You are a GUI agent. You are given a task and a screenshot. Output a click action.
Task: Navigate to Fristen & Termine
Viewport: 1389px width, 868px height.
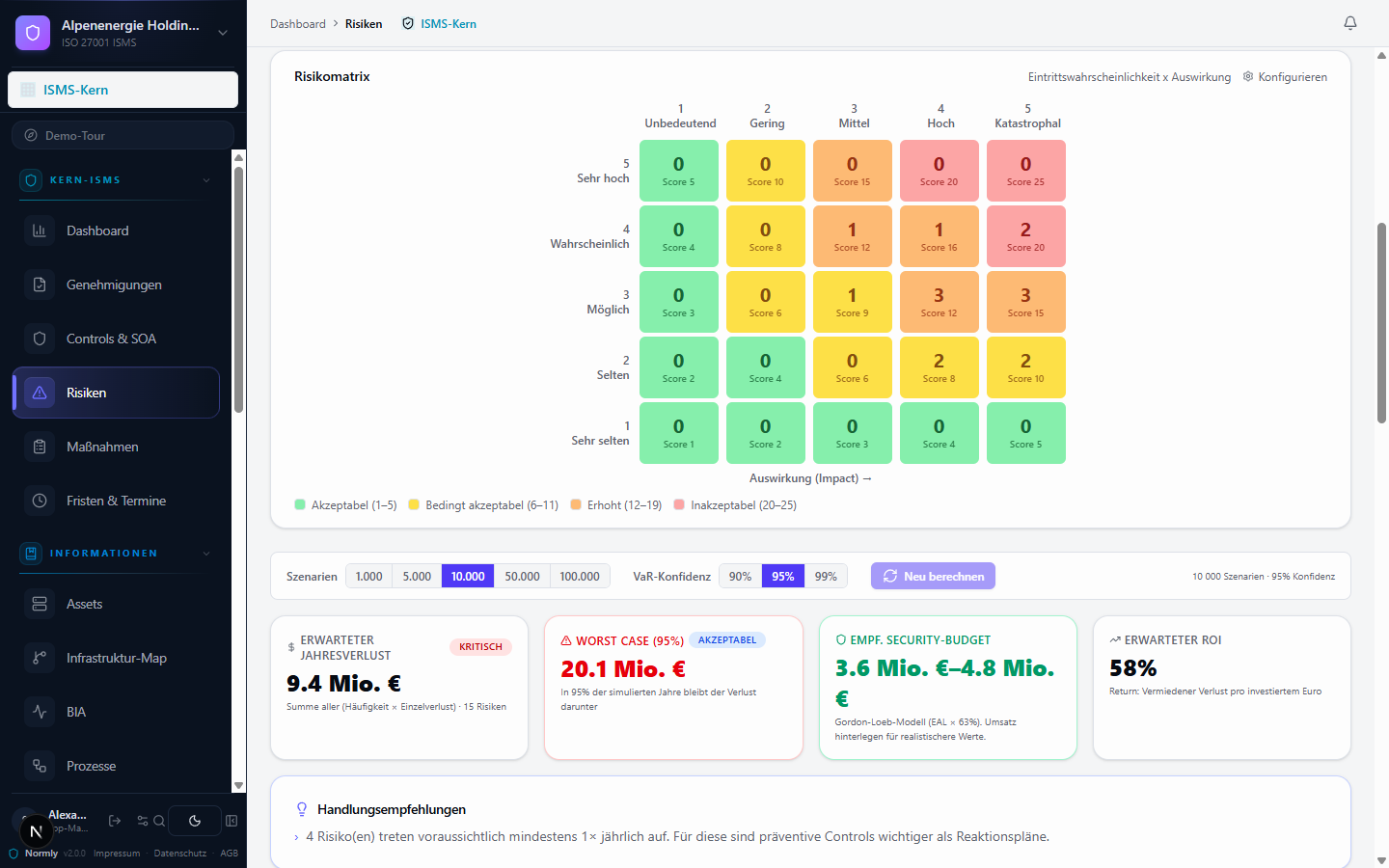point(116,501)
